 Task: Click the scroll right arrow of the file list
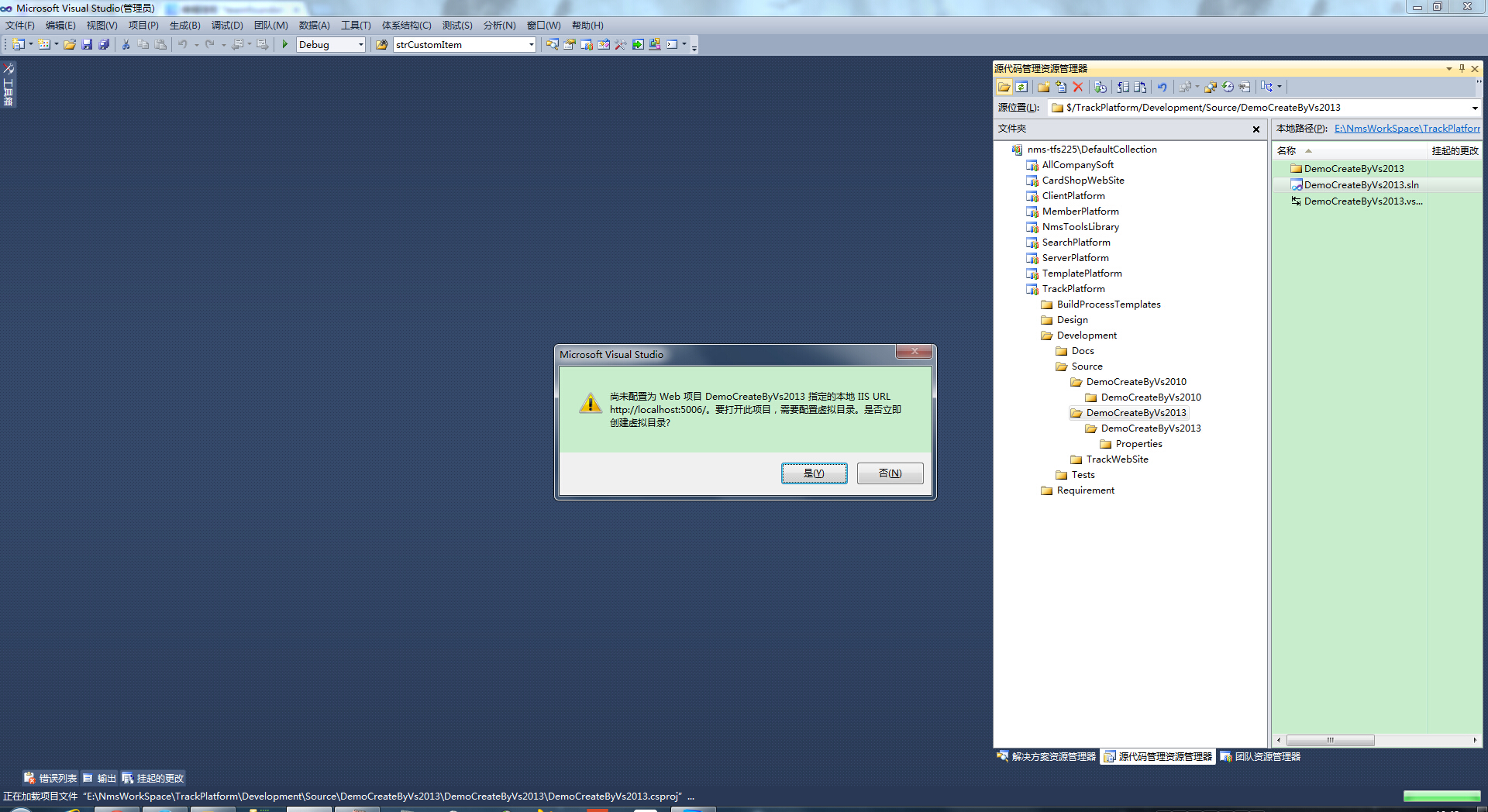pos(1475,740)
